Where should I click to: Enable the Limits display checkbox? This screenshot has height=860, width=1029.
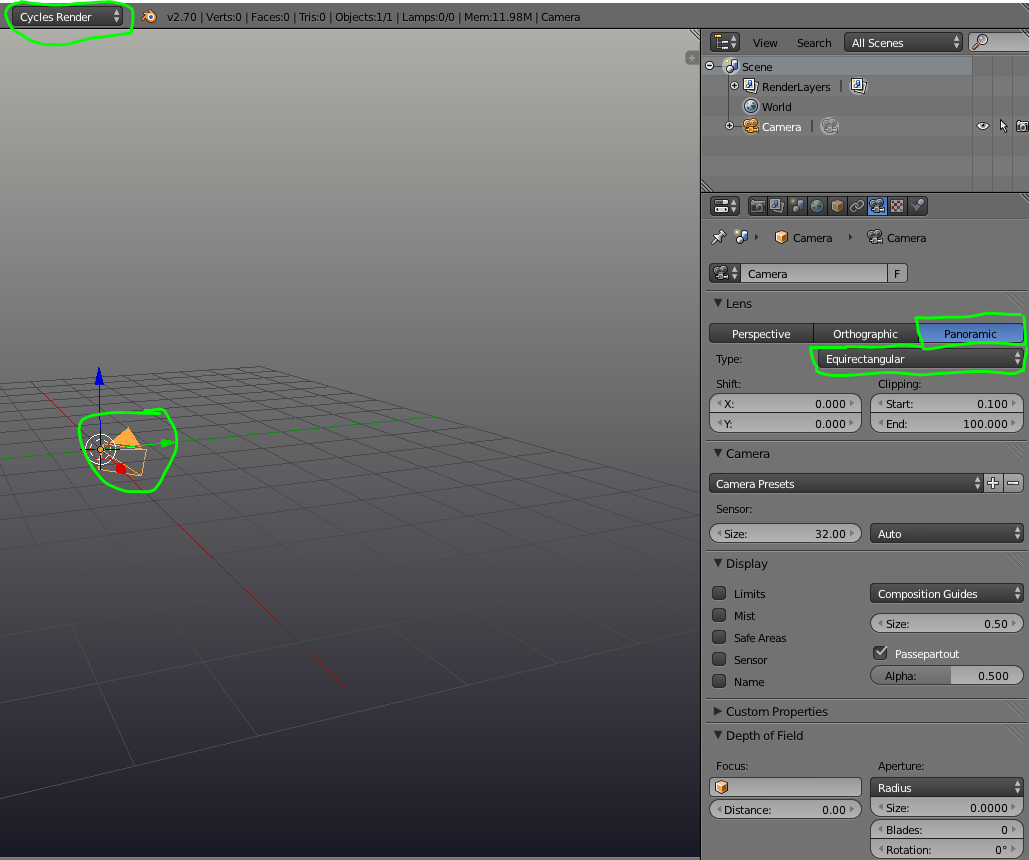point(719,593)
